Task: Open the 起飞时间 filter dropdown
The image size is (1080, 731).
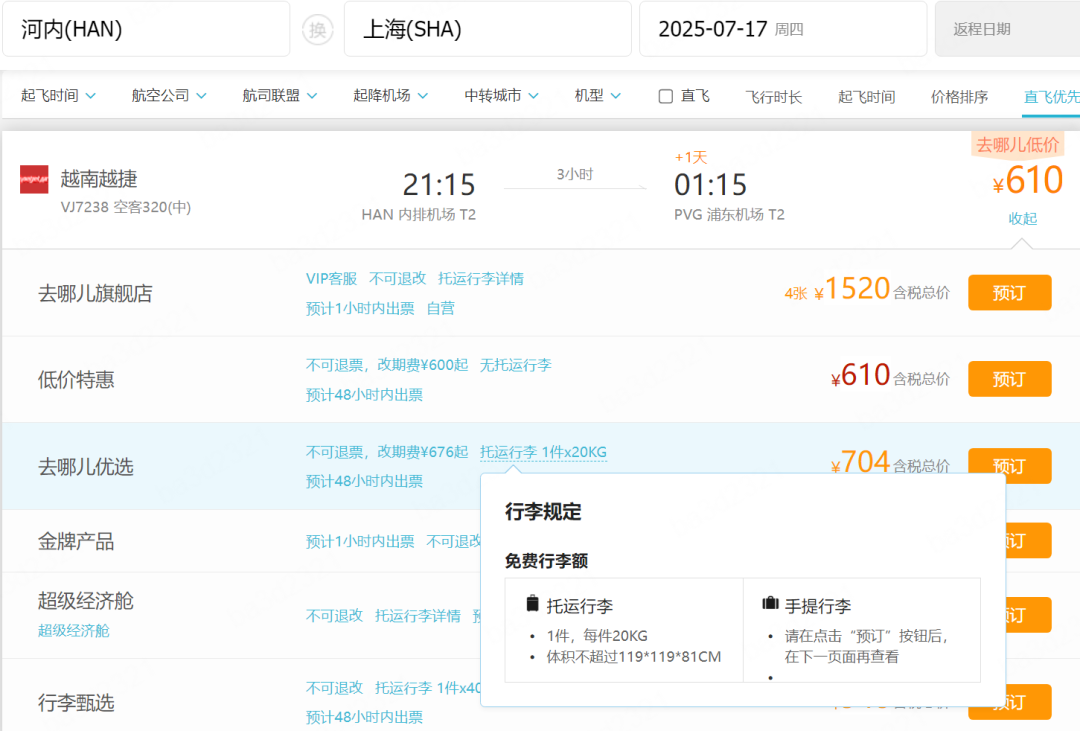Action: pyautogui.click(x=58, y=96)
